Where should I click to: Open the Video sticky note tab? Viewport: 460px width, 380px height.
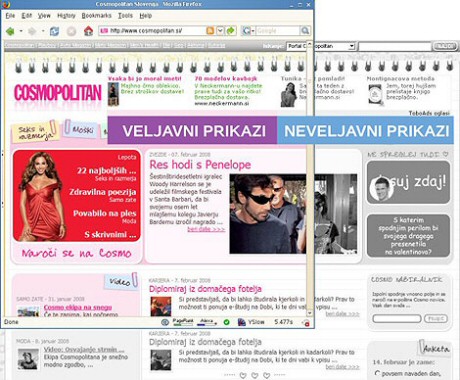click(121, 282)
